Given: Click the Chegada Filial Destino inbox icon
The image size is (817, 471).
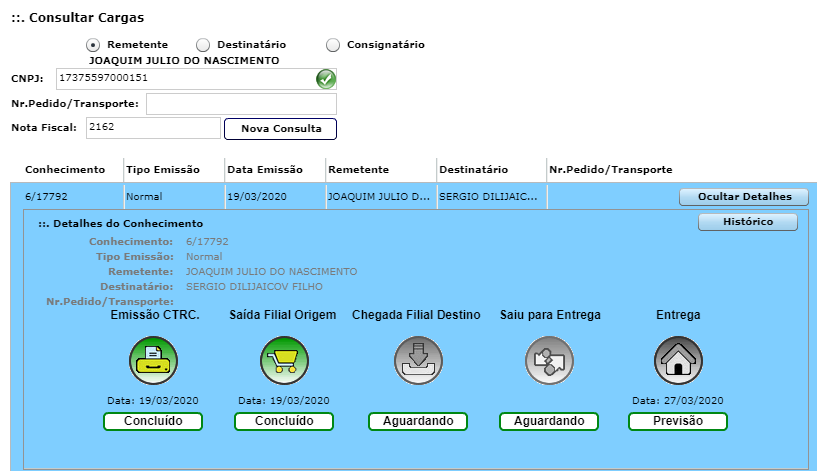Looking at the screenshot, I should (x=418, y=361).
